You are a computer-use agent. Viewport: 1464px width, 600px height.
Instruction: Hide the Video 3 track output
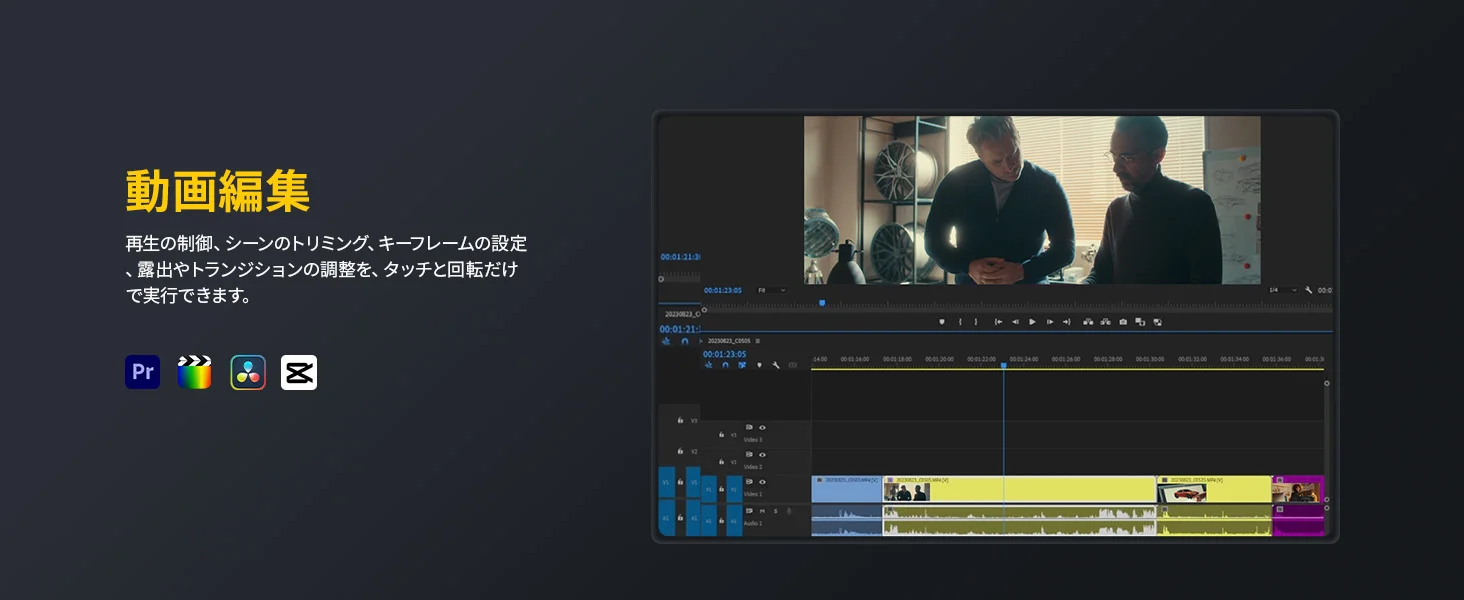coord(762,427)
